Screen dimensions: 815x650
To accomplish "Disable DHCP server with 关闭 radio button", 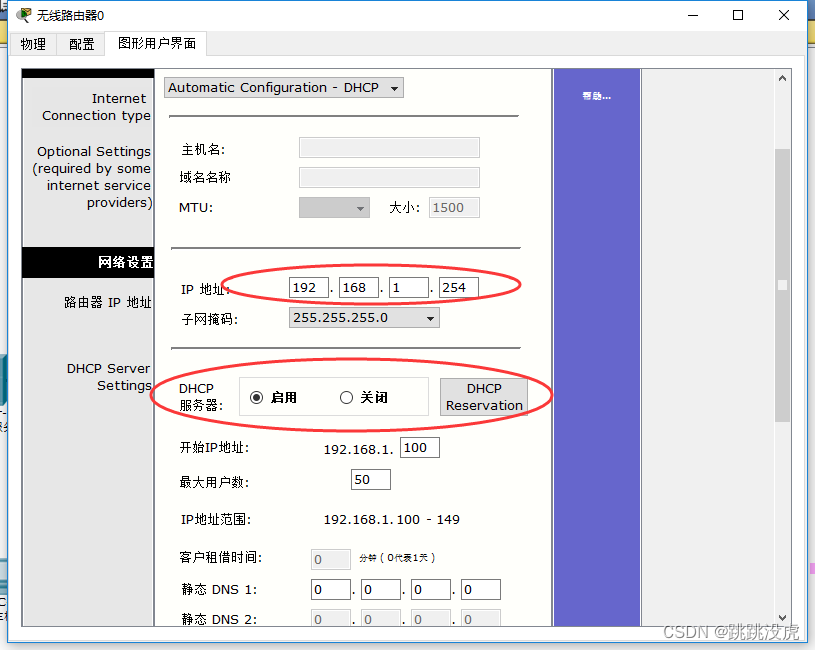I will click(x=347, y=398).
